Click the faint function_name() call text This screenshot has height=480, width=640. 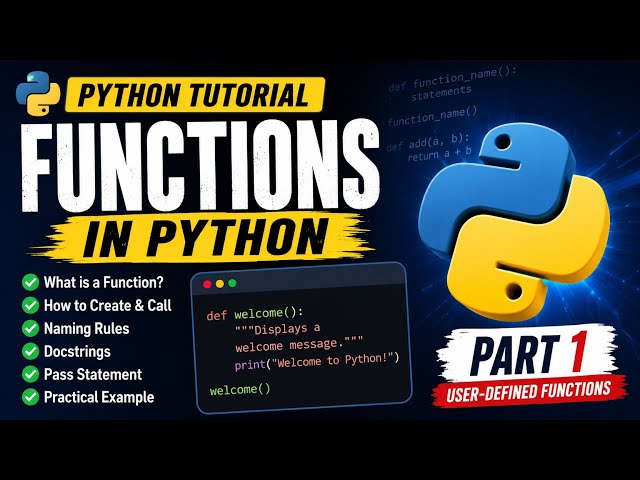click(x=432, y=116)
